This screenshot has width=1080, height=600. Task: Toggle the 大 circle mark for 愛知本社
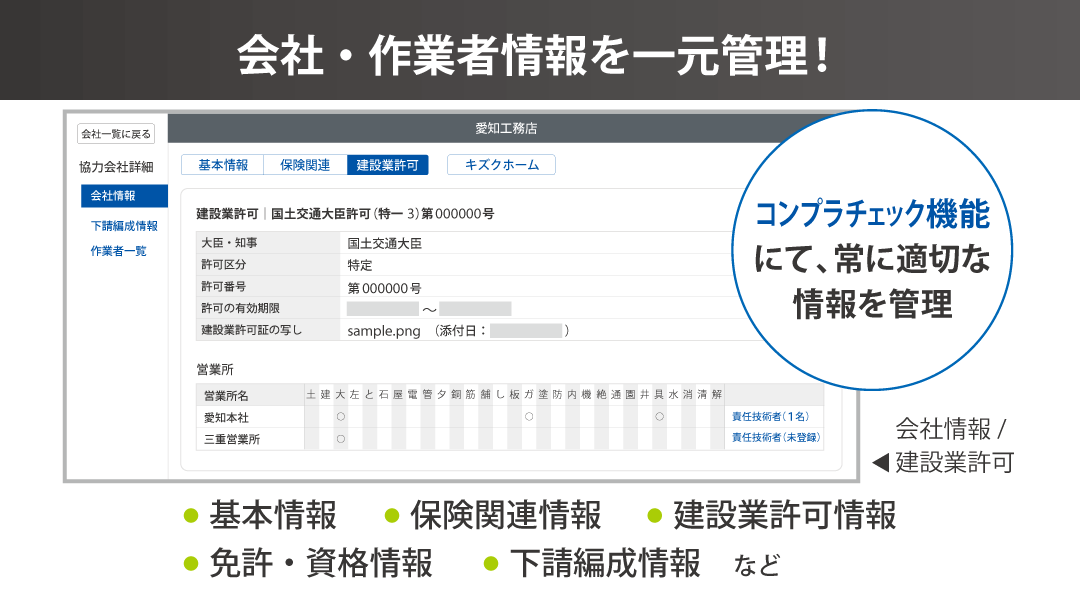click(341, 416)
